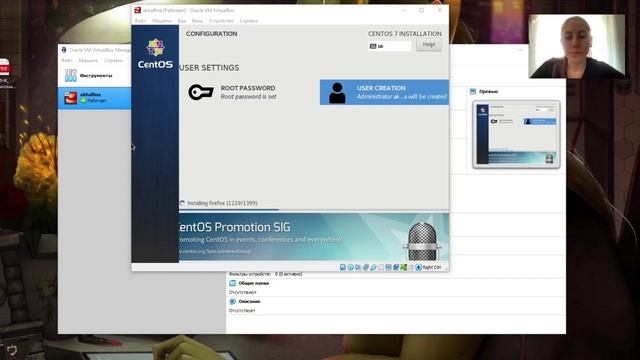Click 'Превью' label in Manager

click(x=488, y=91)
